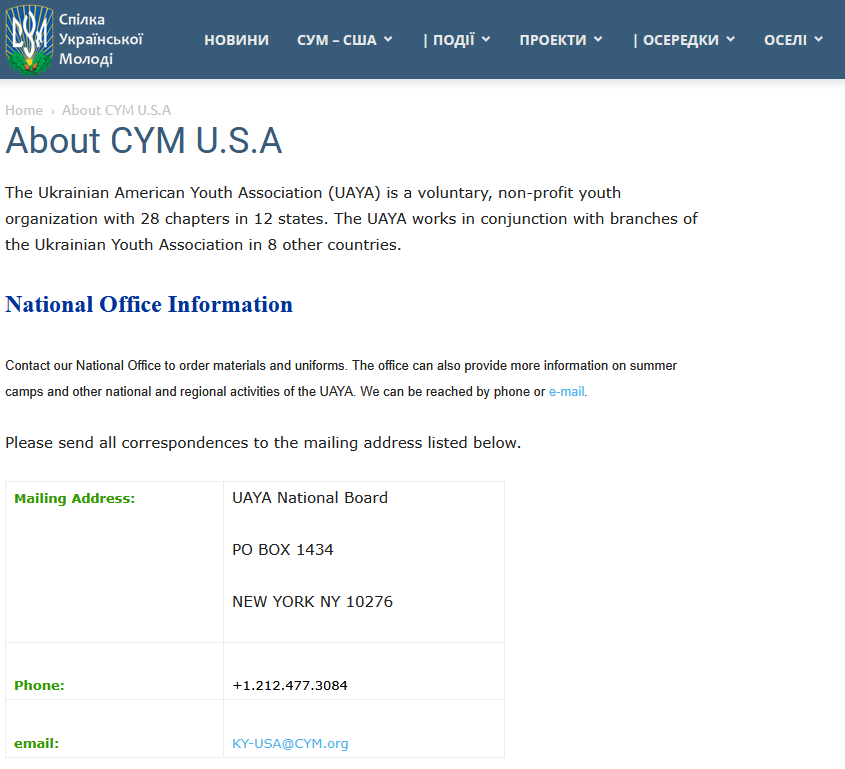Click the About CYM U.S.A breadcrumb text
This screenshot has height=769, width=845.
116,110
